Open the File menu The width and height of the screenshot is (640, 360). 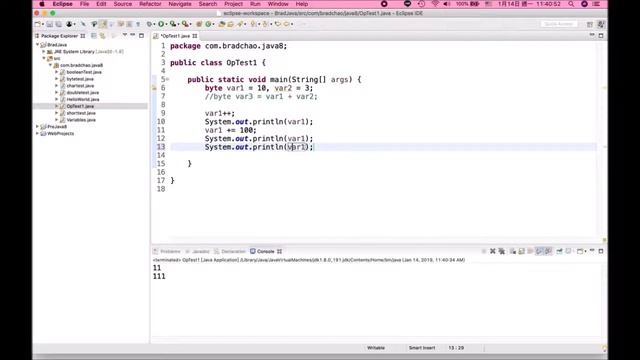coord(84,4)
